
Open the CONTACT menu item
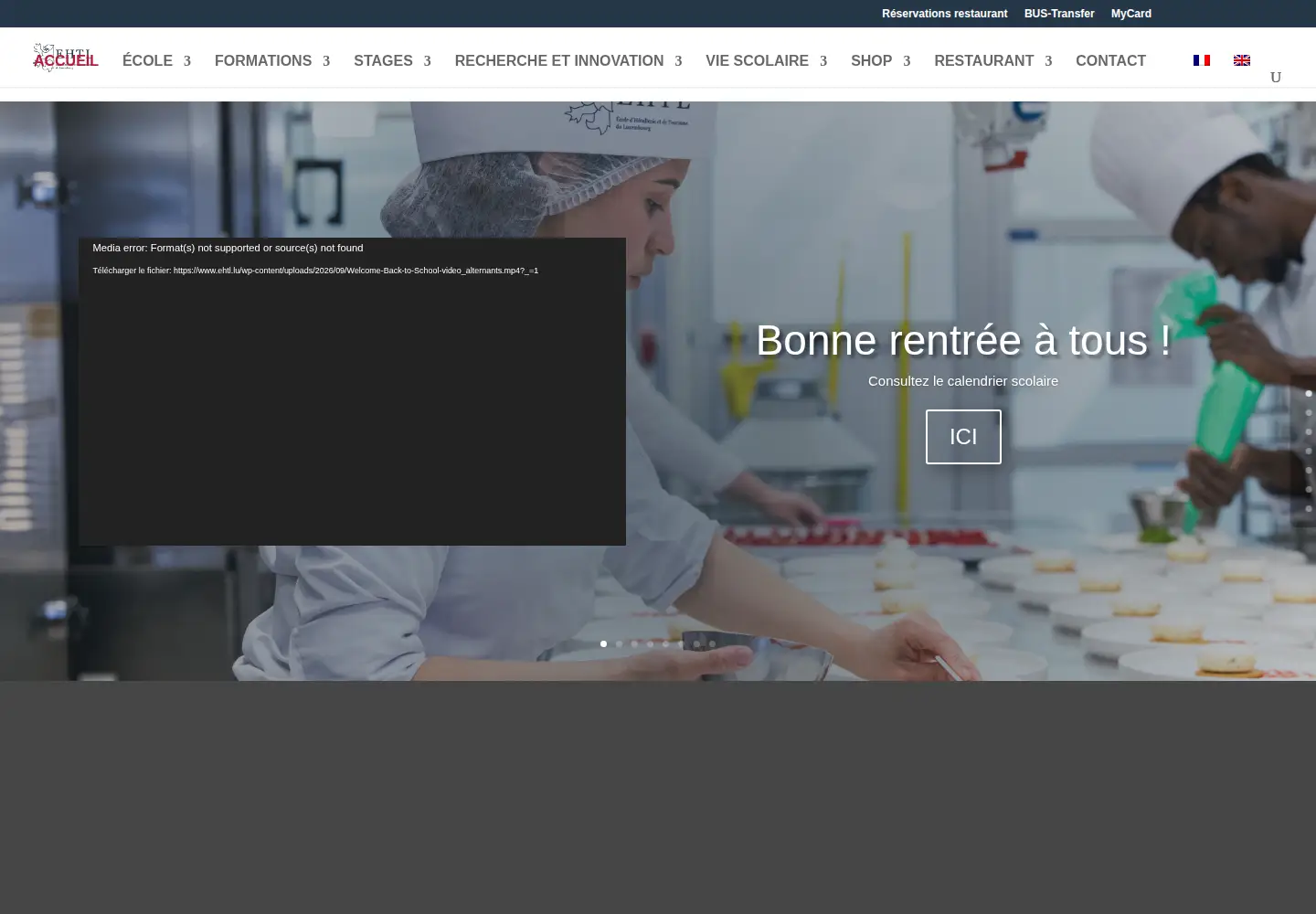1110,60
